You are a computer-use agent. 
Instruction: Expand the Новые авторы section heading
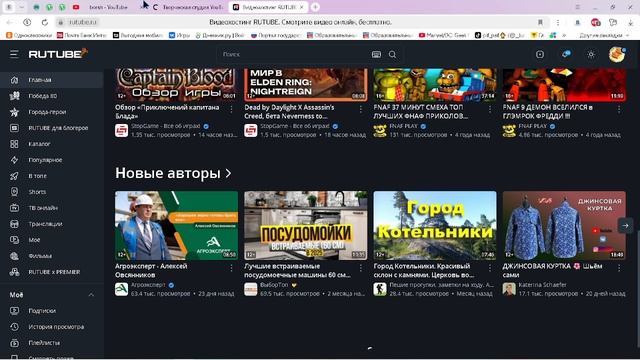(173, 173)
